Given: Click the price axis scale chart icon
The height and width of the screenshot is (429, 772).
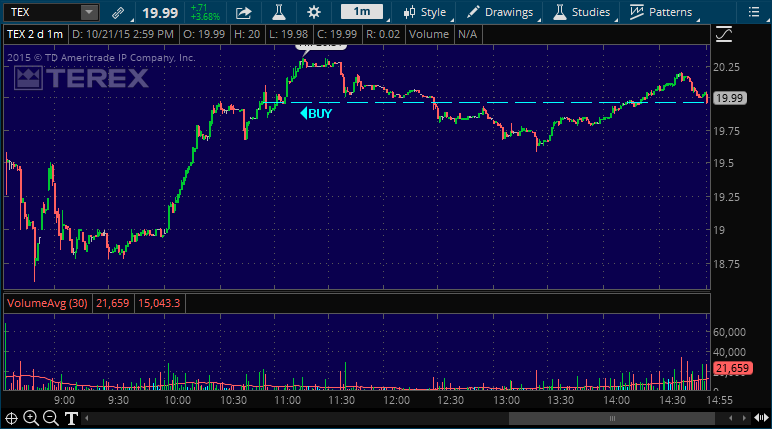Looking at the screenshot, I should [724, 33].
